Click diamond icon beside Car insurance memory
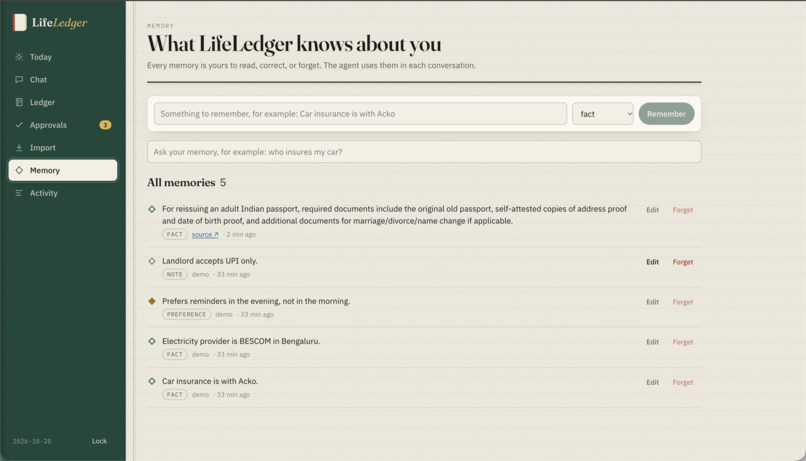Screen dimensions: 806x461 pyautogui.click(x=152, y=381)
